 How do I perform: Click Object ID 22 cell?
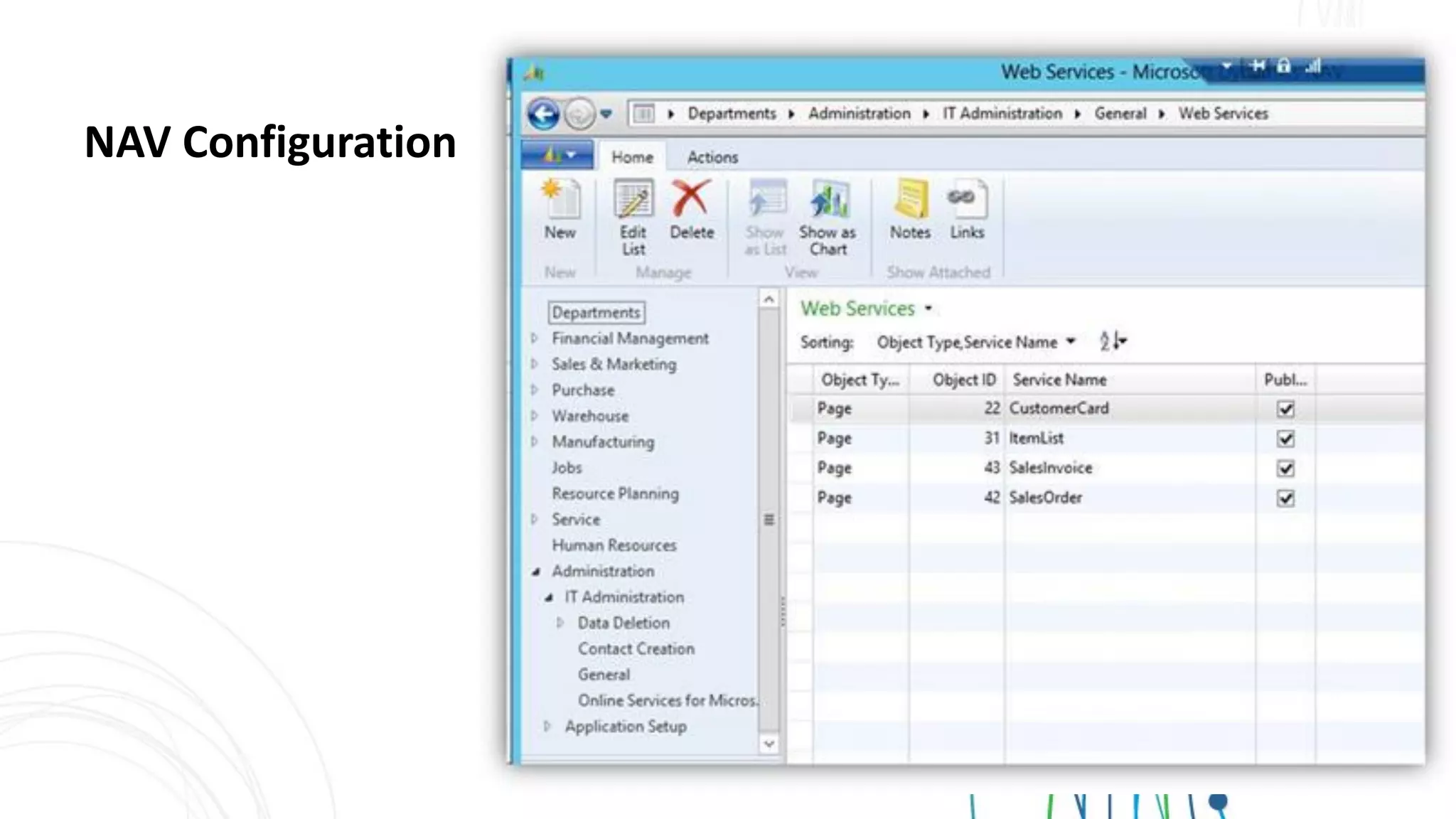957,409
